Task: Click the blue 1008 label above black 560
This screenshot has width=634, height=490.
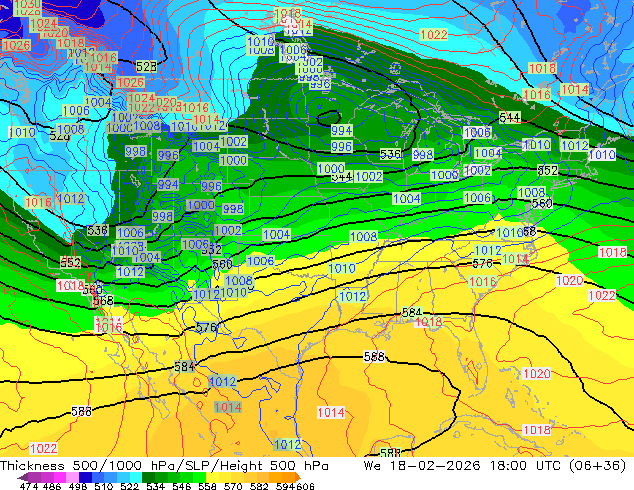Action: click(531, 192)
